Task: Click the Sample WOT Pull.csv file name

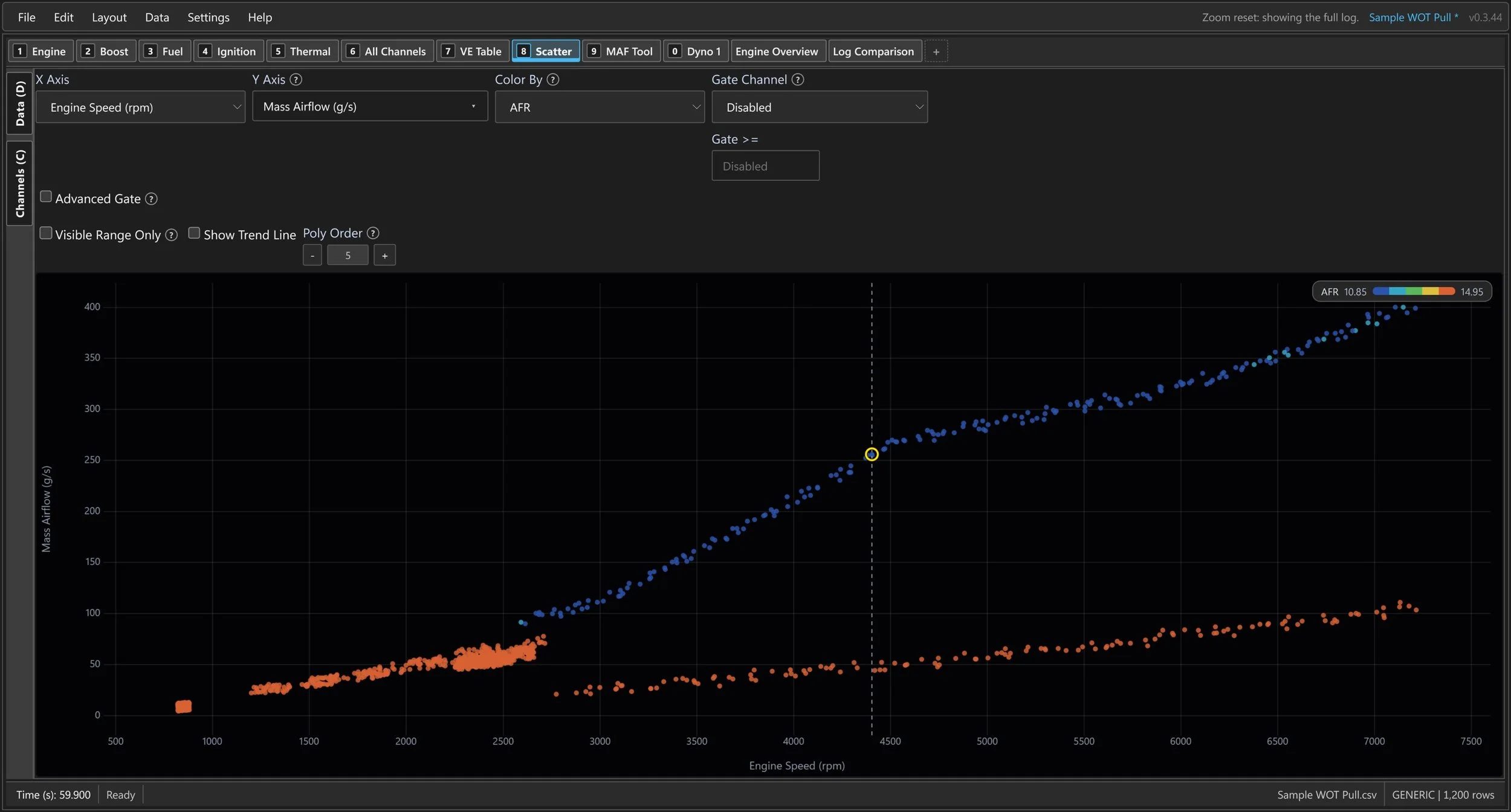Action: tap(1327, 794)
